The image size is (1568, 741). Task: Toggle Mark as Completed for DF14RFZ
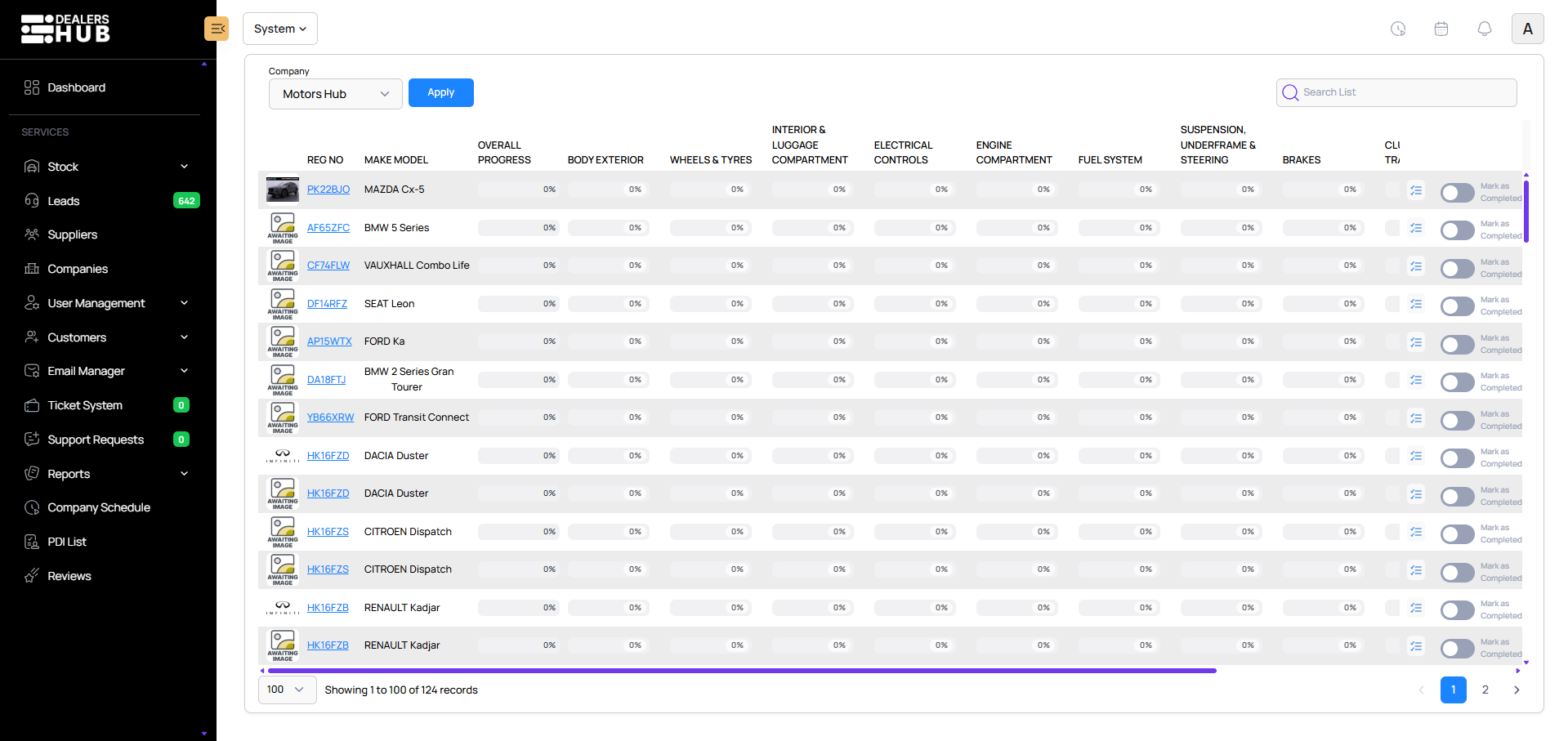click(1457, 306)
